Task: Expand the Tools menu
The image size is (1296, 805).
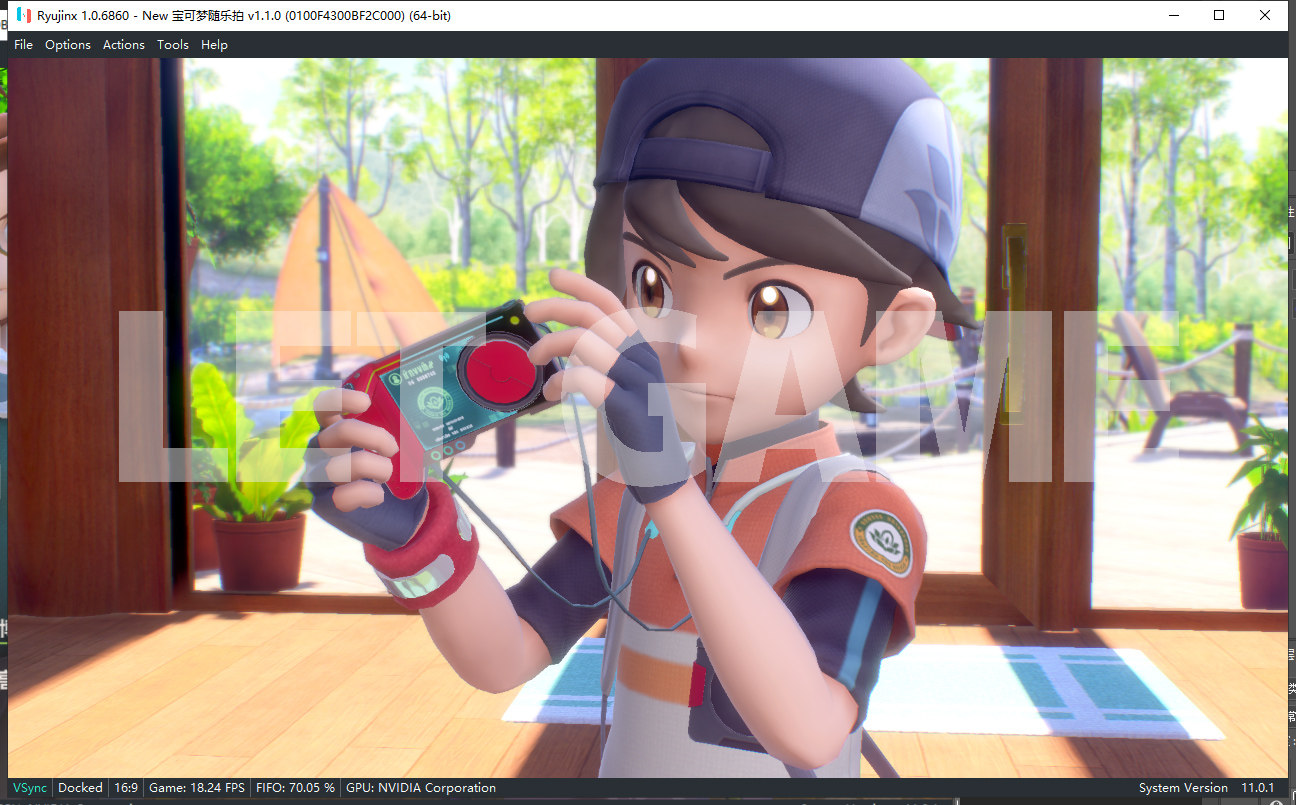Action: (x=173, y=45)
